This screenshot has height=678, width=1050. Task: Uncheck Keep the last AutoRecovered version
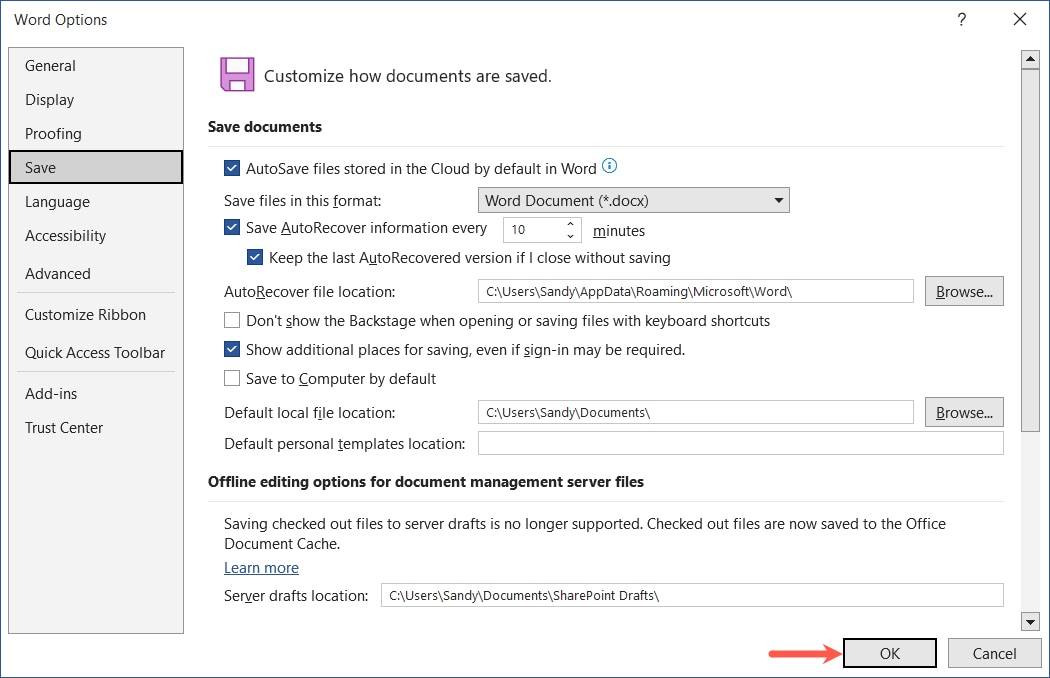pyautogui.click(x=255, y=257)
